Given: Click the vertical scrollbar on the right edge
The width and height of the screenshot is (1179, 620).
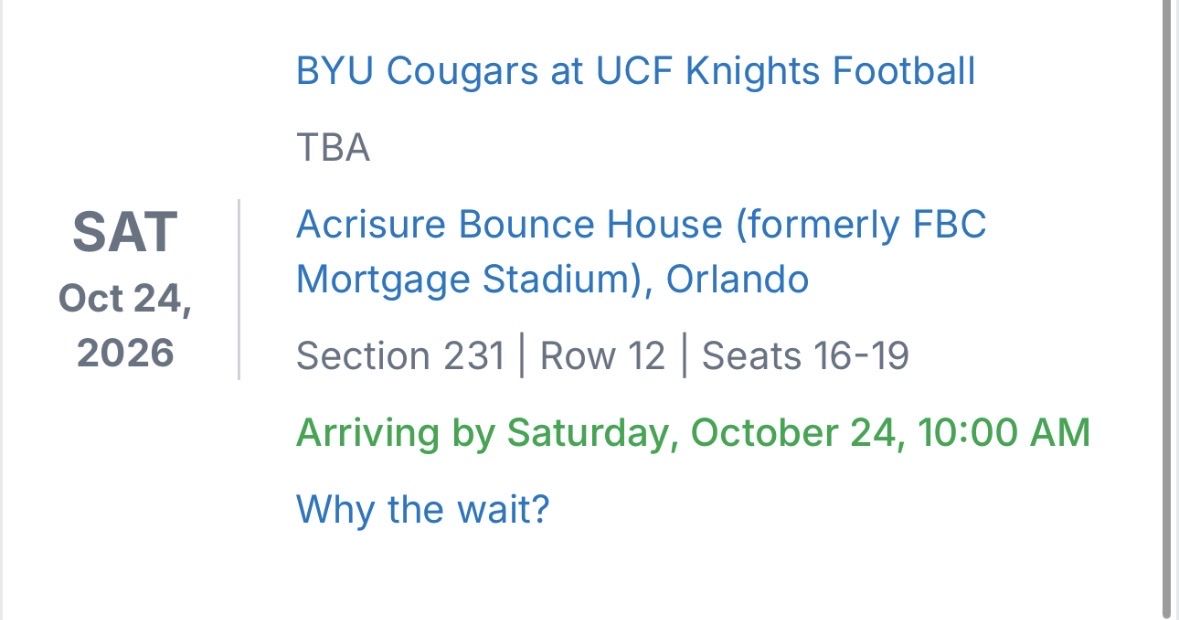Looking at the screenshot, I should click(x=1166, y=300).
